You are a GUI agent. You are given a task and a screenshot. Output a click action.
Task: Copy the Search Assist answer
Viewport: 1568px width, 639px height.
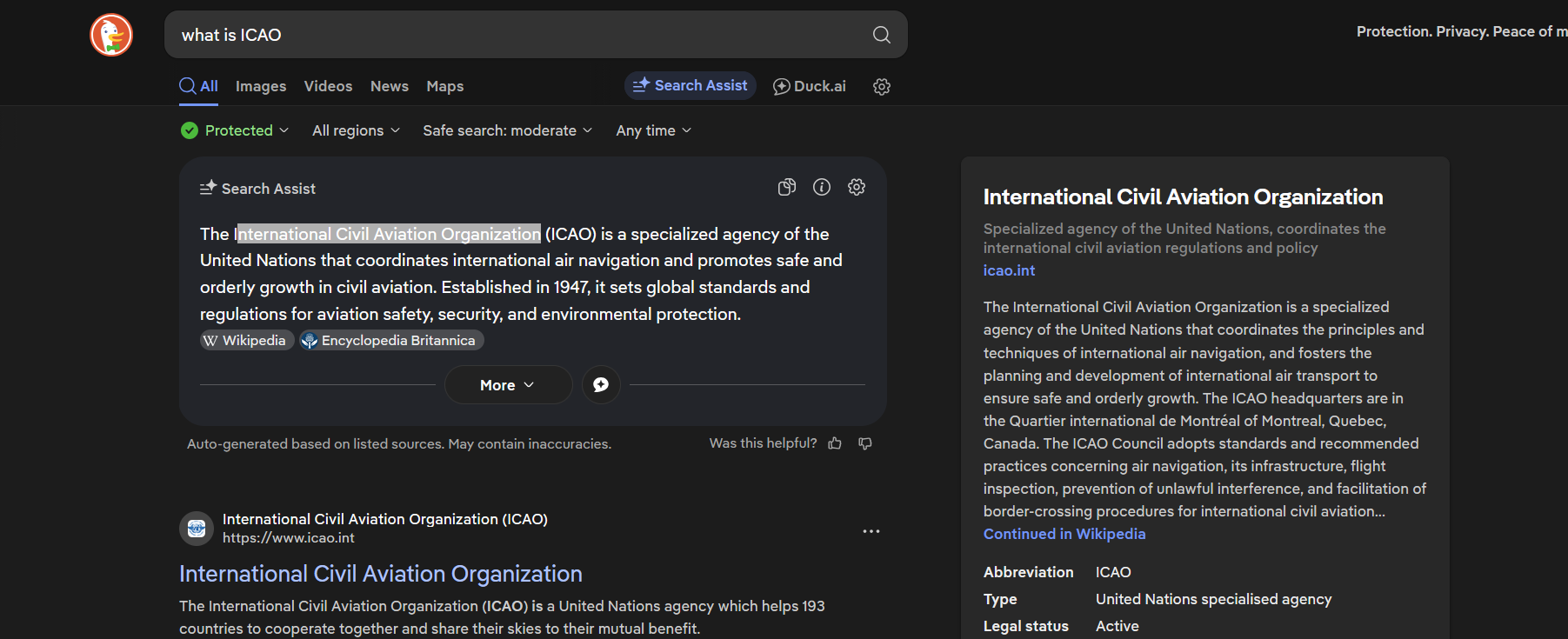786,188
